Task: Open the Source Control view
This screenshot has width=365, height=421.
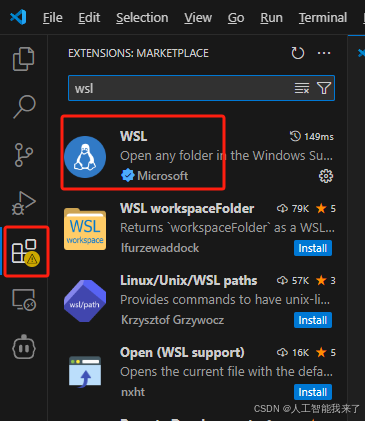Action: click(x=24, y=155)
